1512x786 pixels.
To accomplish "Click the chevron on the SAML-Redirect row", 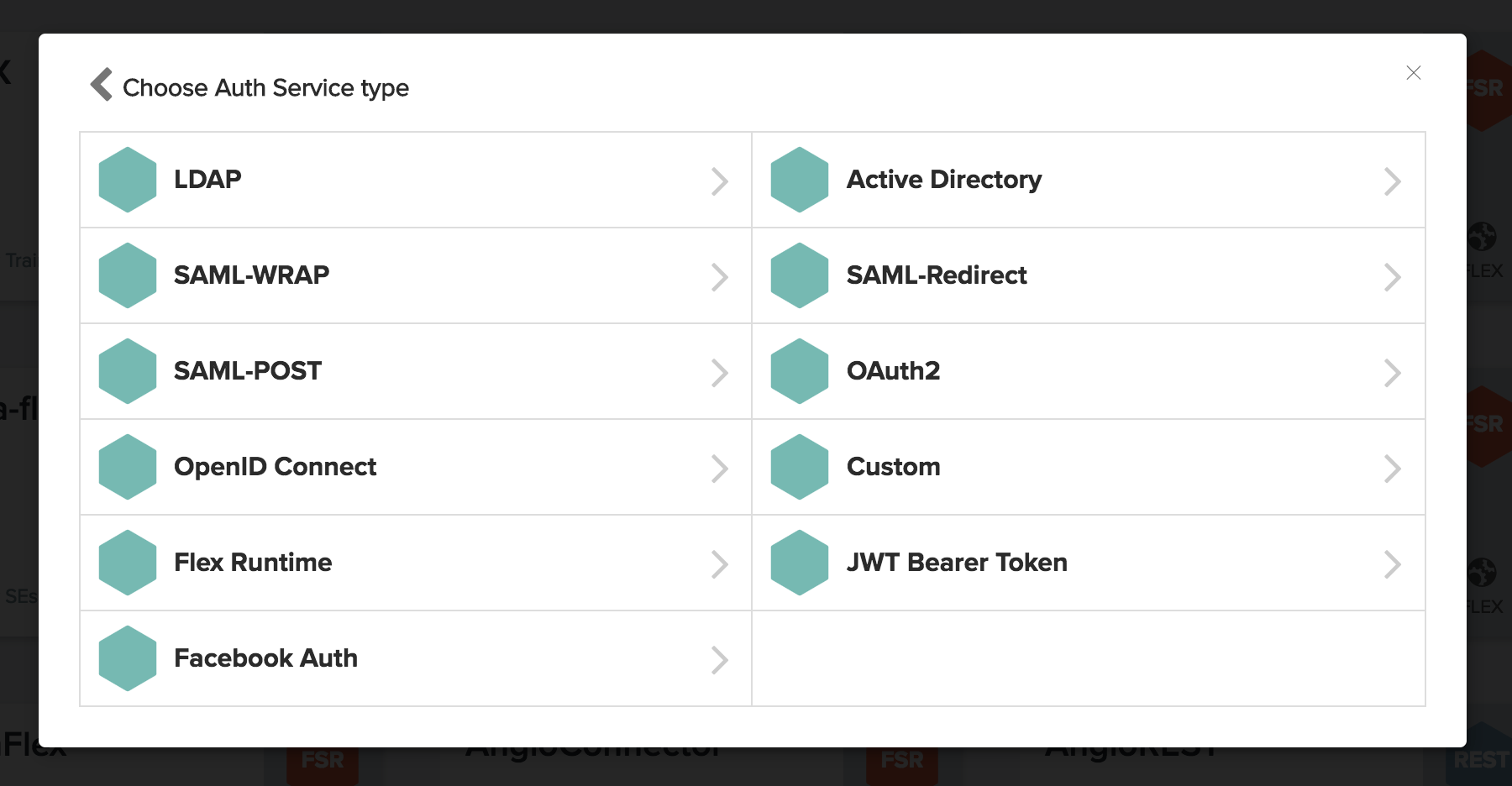I will tap(1392, 277).
